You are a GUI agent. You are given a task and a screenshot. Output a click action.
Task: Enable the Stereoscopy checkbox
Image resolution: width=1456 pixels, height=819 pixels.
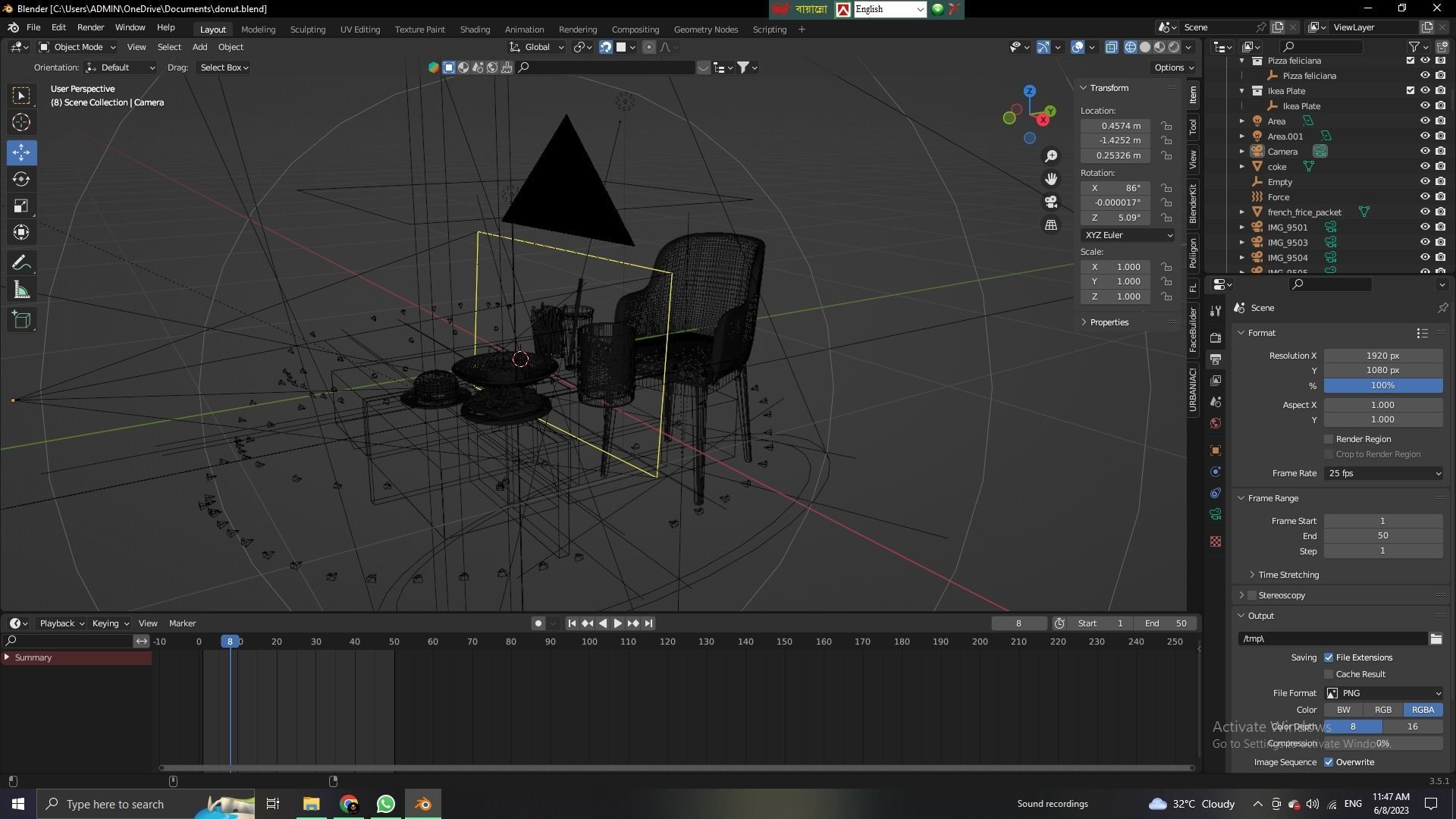click(1252, 595)
